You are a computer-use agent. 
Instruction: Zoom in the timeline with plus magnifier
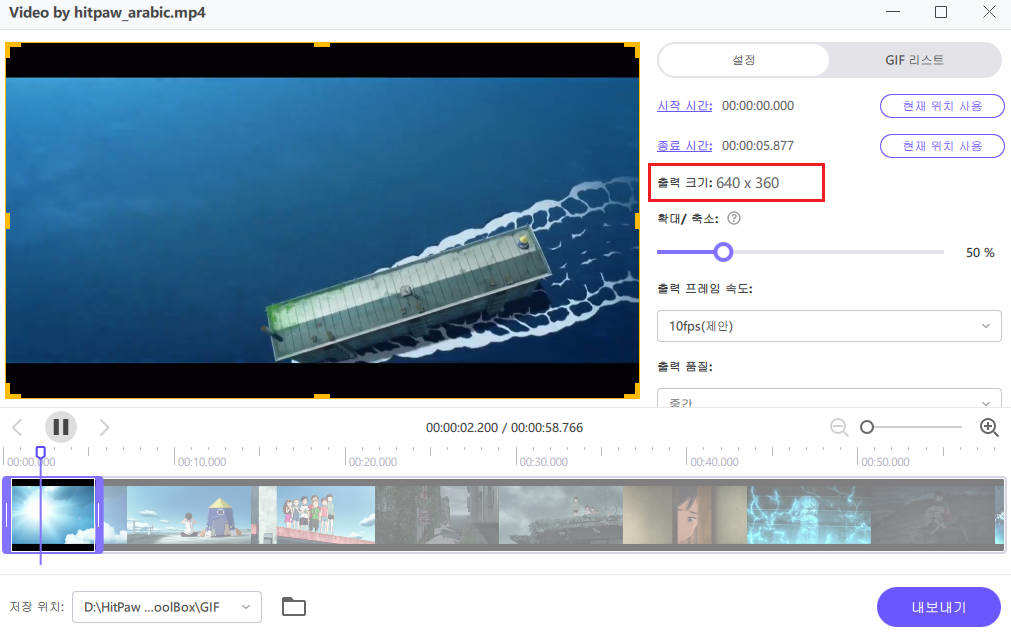[989, 427]
